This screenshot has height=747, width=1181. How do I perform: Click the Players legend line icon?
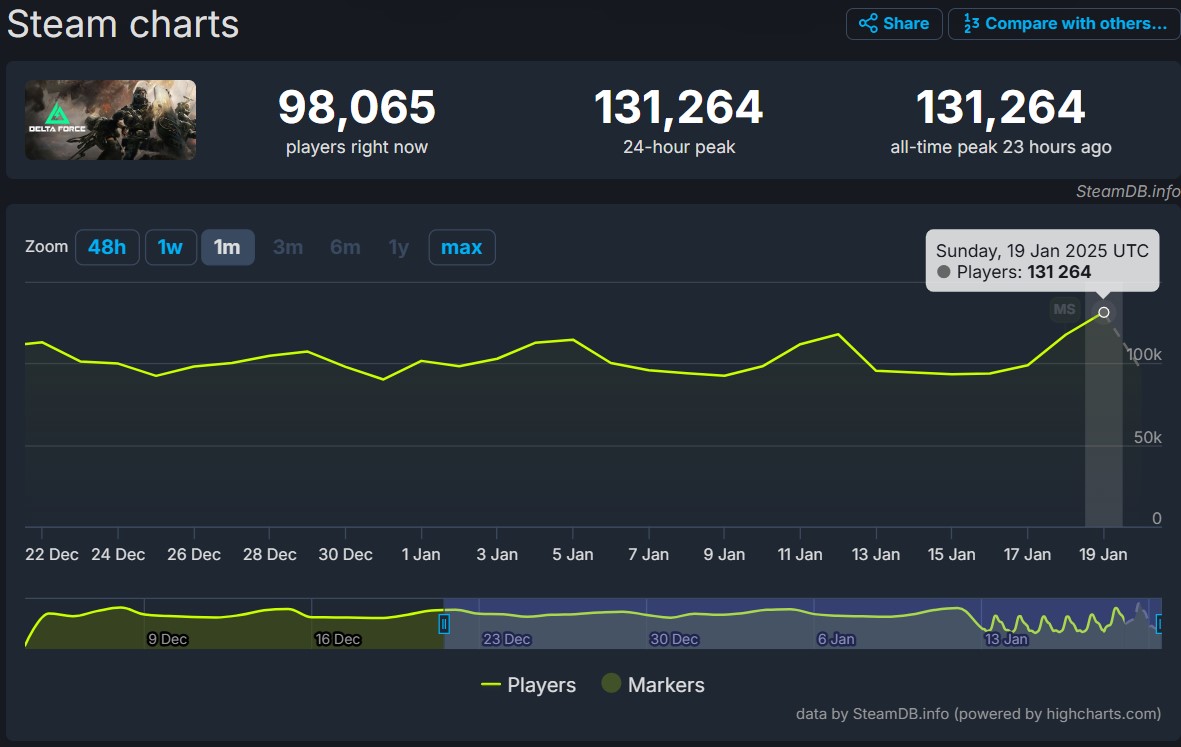pyautogui.click(x=490, y=684)
